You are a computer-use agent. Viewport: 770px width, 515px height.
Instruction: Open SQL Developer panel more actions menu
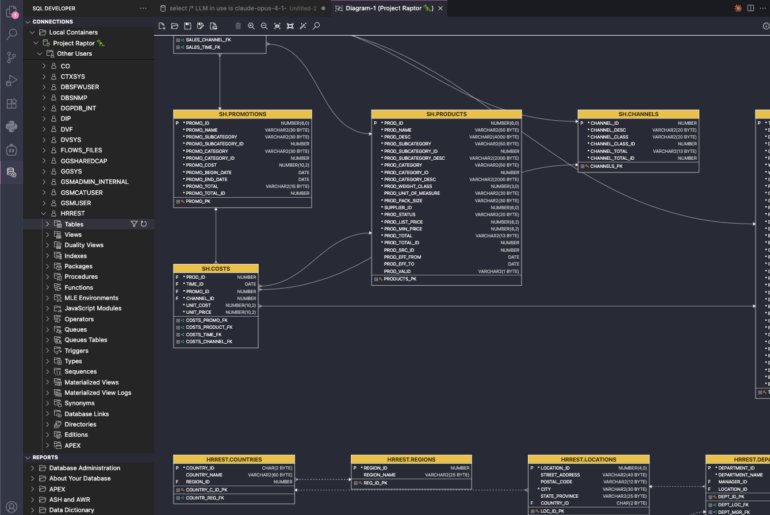pyautogui.click(x=143, y=8)
